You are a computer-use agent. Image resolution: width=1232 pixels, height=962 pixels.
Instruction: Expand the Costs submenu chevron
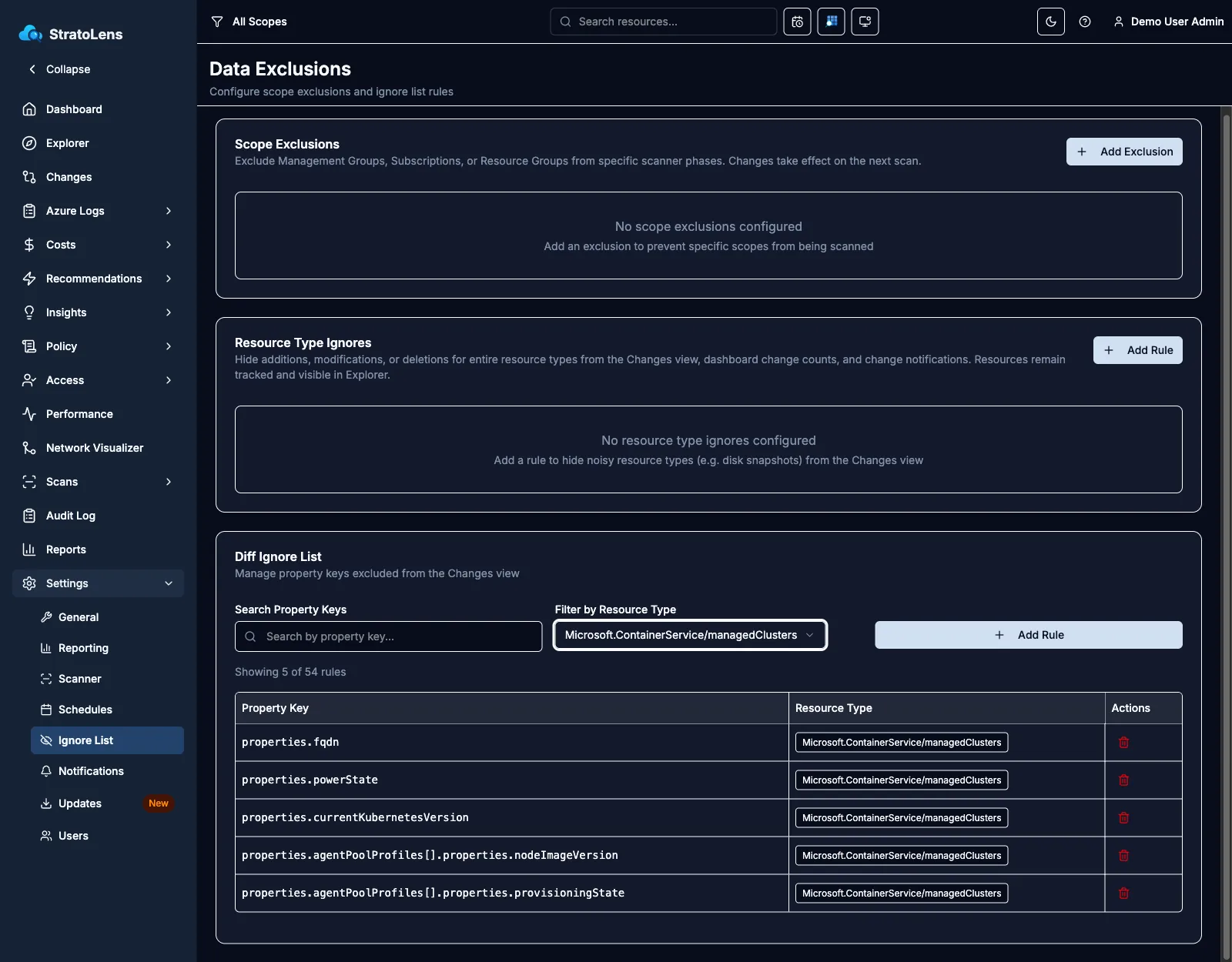pyautogui.click(x=169, y=245)
